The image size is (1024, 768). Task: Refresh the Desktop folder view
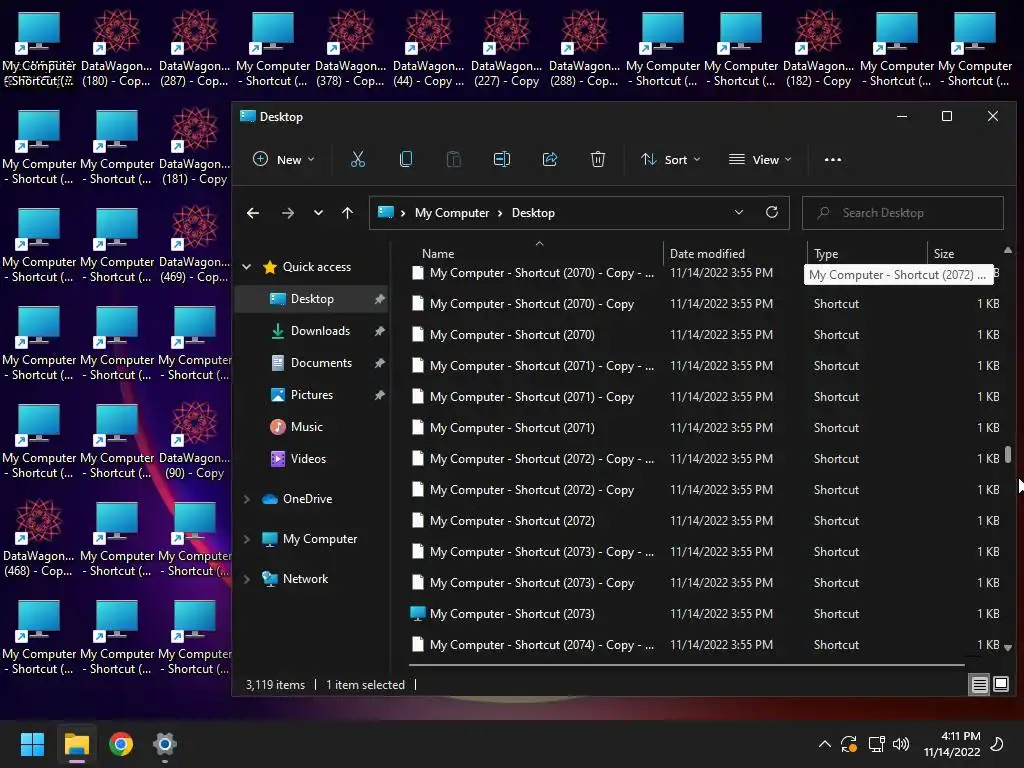(772, 212)
